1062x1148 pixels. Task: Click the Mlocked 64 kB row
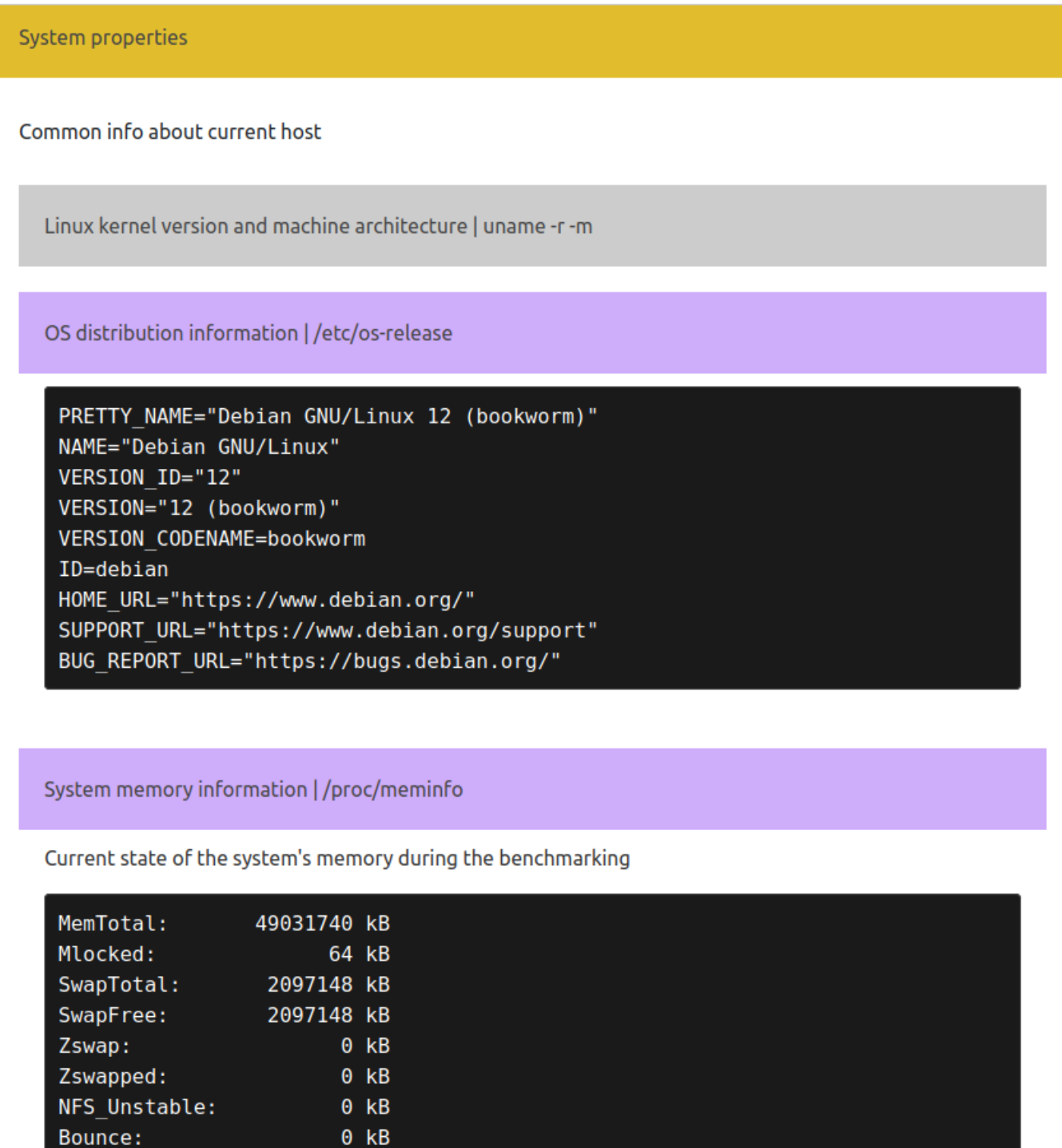[x=224, y=954]
